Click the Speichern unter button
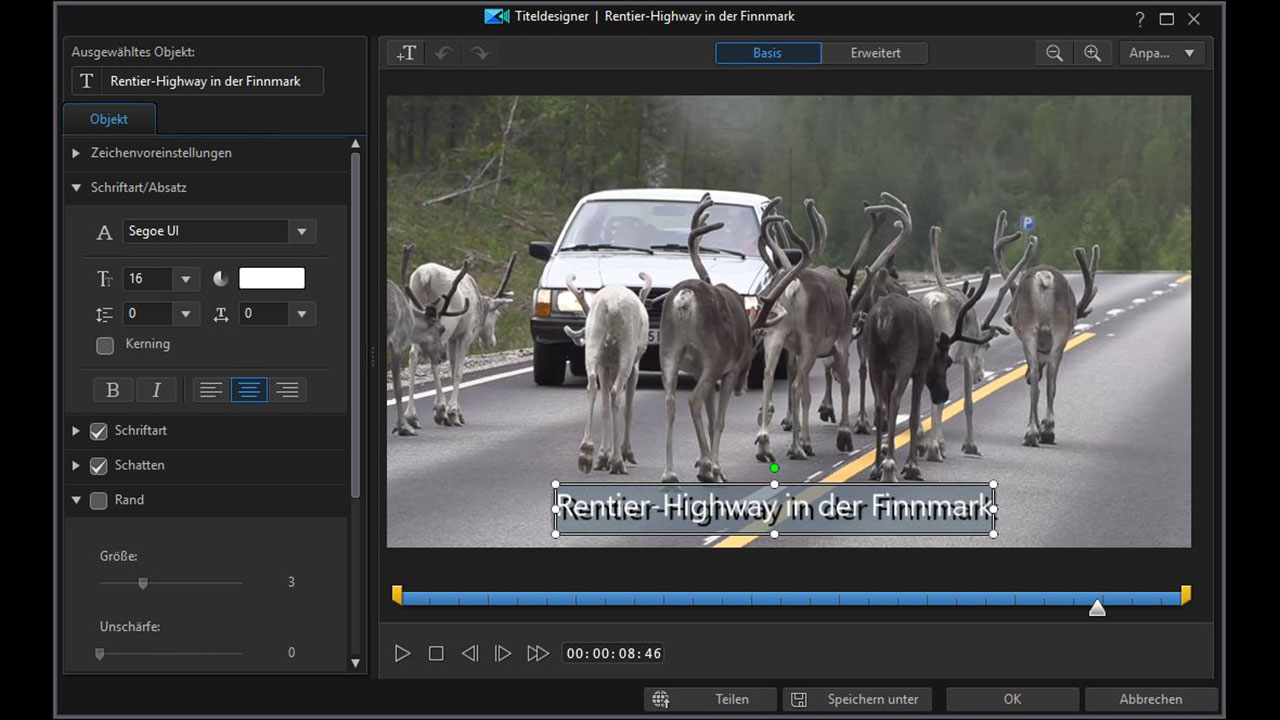This screenshot has height=720, width=1280. tap(857, 699)
